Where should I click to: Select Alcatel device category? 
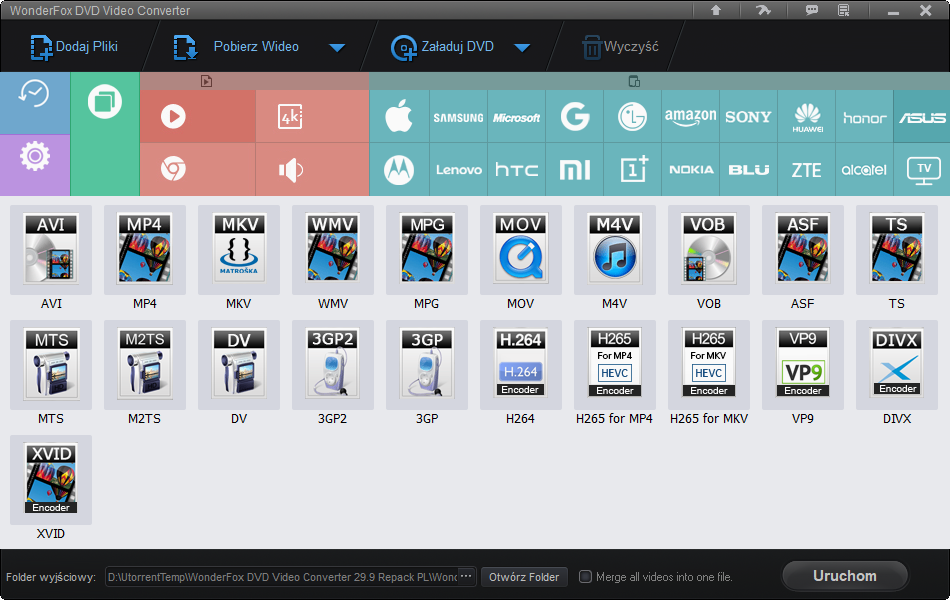coord(865,170)
